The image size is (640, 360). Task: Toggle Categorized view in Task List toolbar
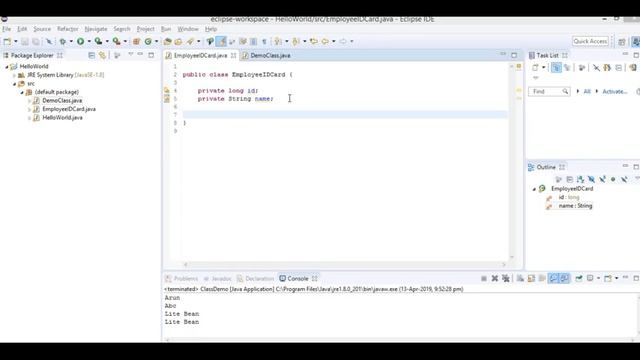556,67
